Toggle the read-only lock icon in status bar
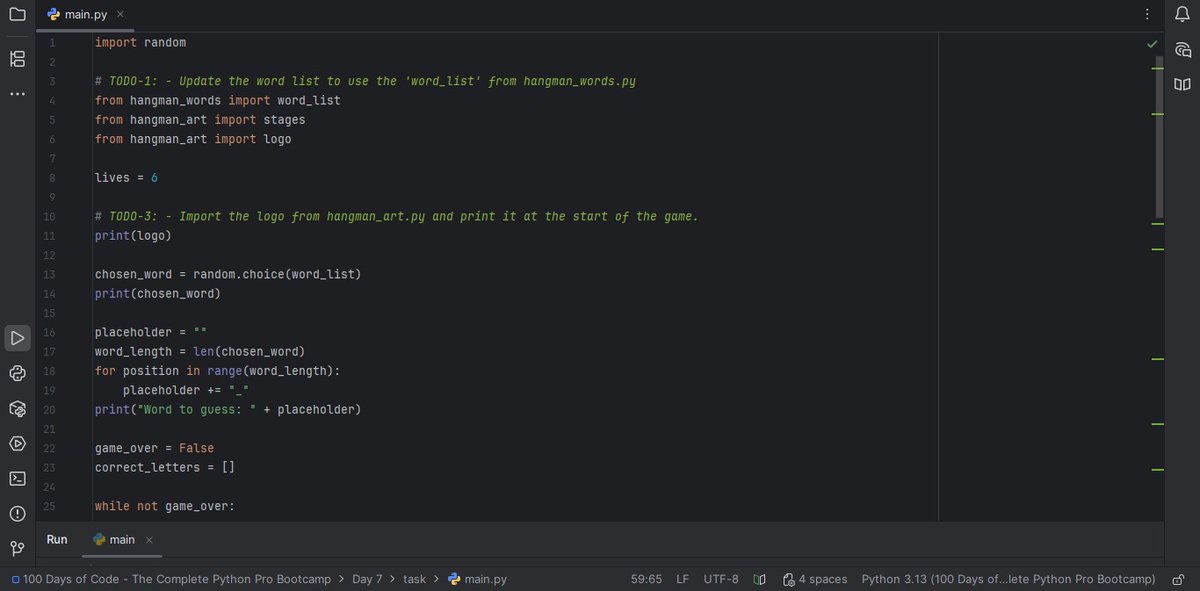 [x=1179, y=579]
